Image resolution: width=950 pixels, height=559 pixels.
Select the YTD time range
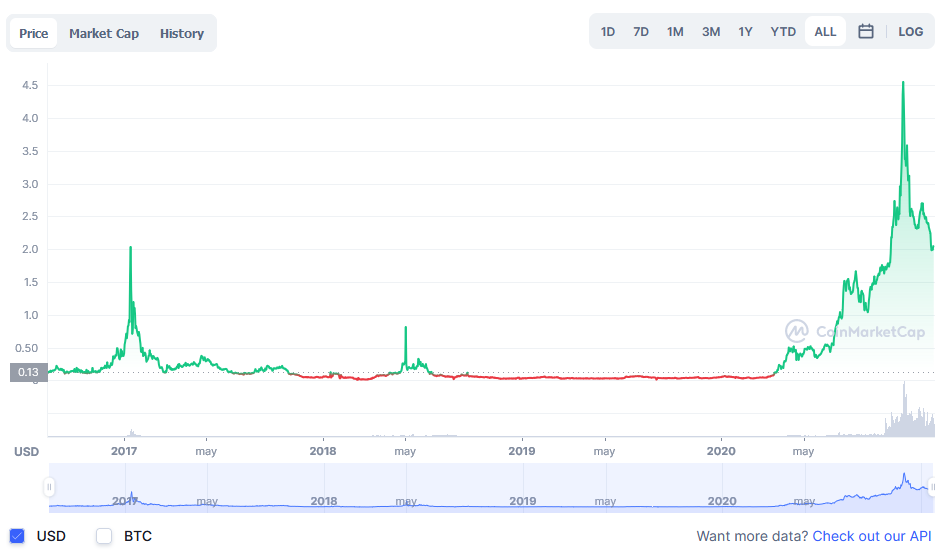pos(783,31)
